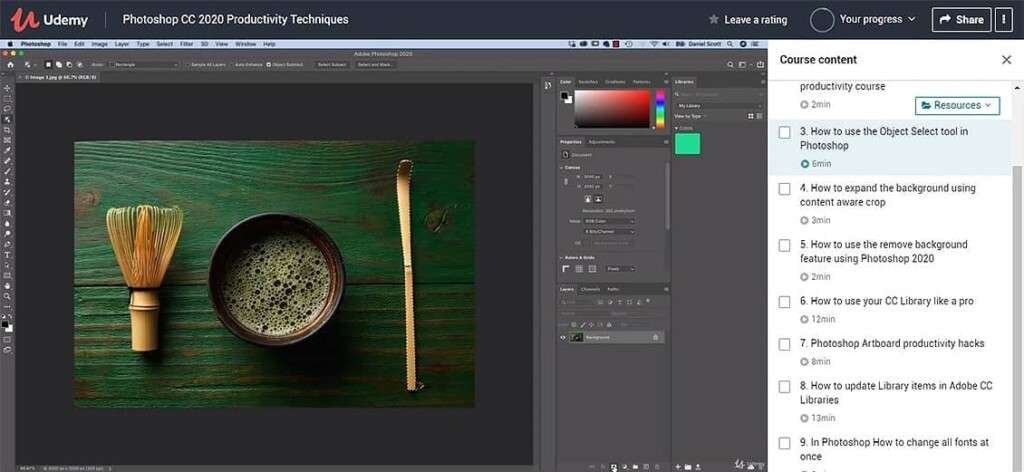
Task: Open the RGB Color mode dropdown
Action: click(x=609, y=221)
